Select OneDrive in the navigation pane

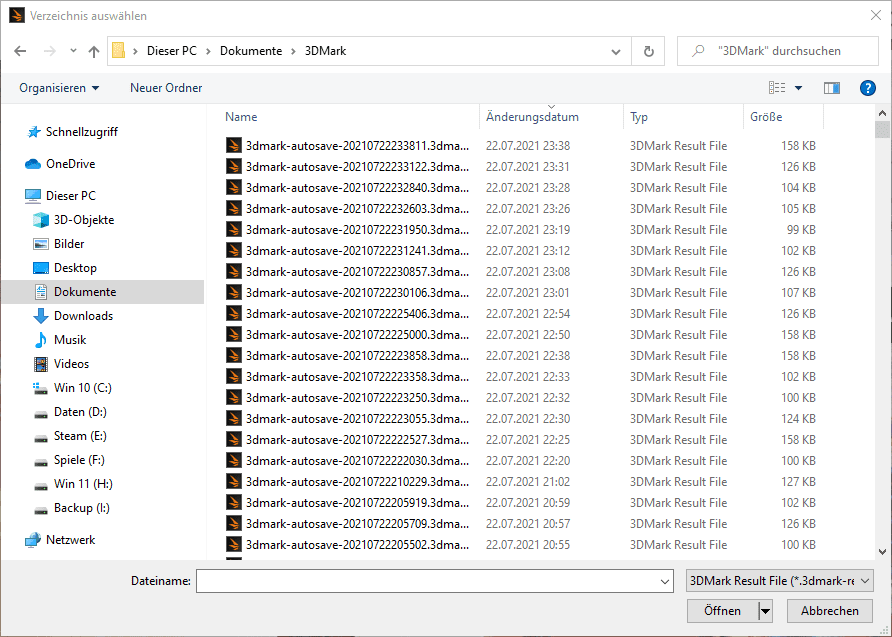tap(71, 164)
